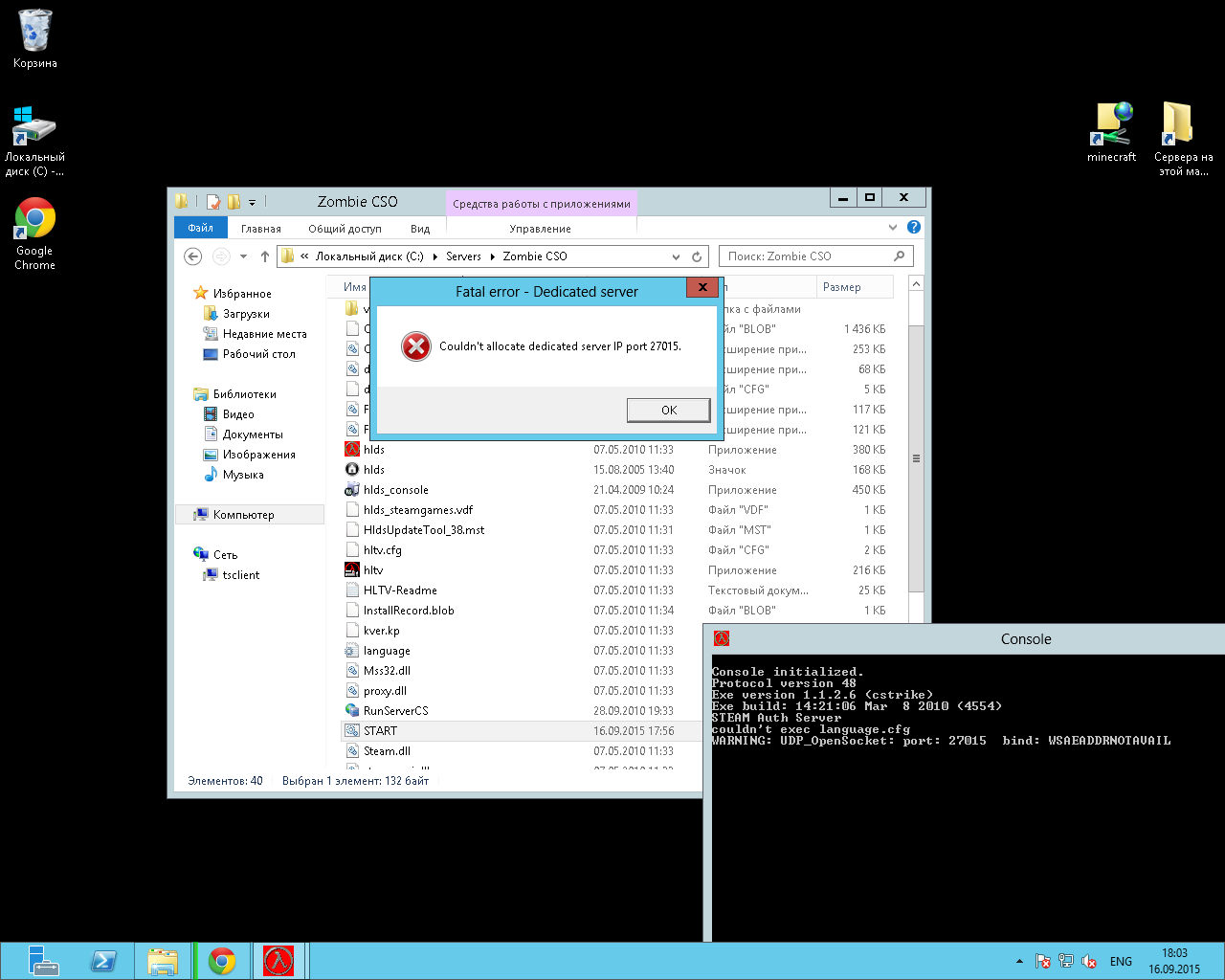Select the START file in the list
This screenshot has width=1225, height=980.
[x=522, y=731]
